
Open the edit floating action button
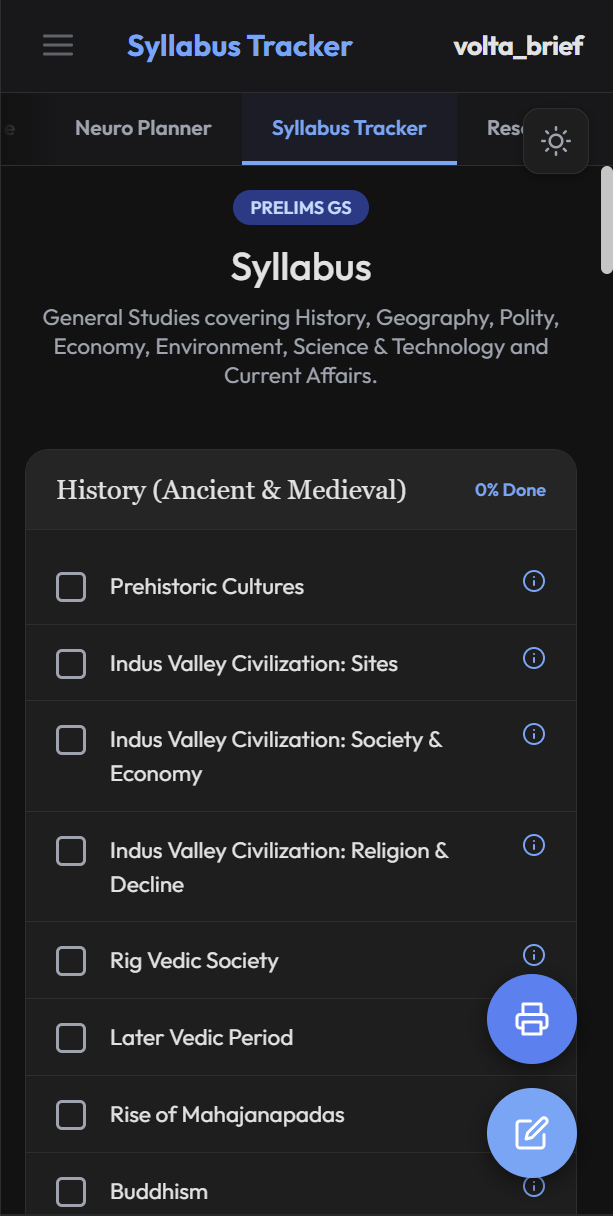pyautogui.click(x=531, y=1133)
